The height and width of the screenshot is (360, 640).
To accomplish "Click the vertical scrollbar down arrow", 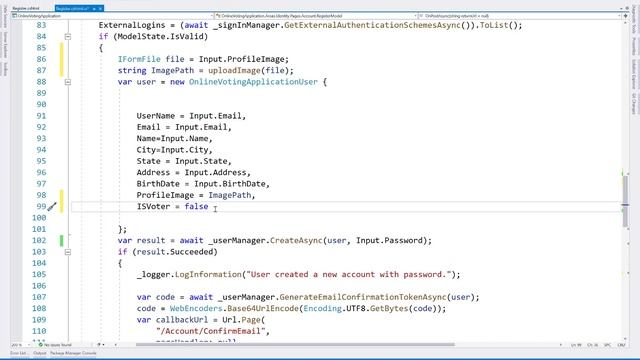I will pos(625,338).
